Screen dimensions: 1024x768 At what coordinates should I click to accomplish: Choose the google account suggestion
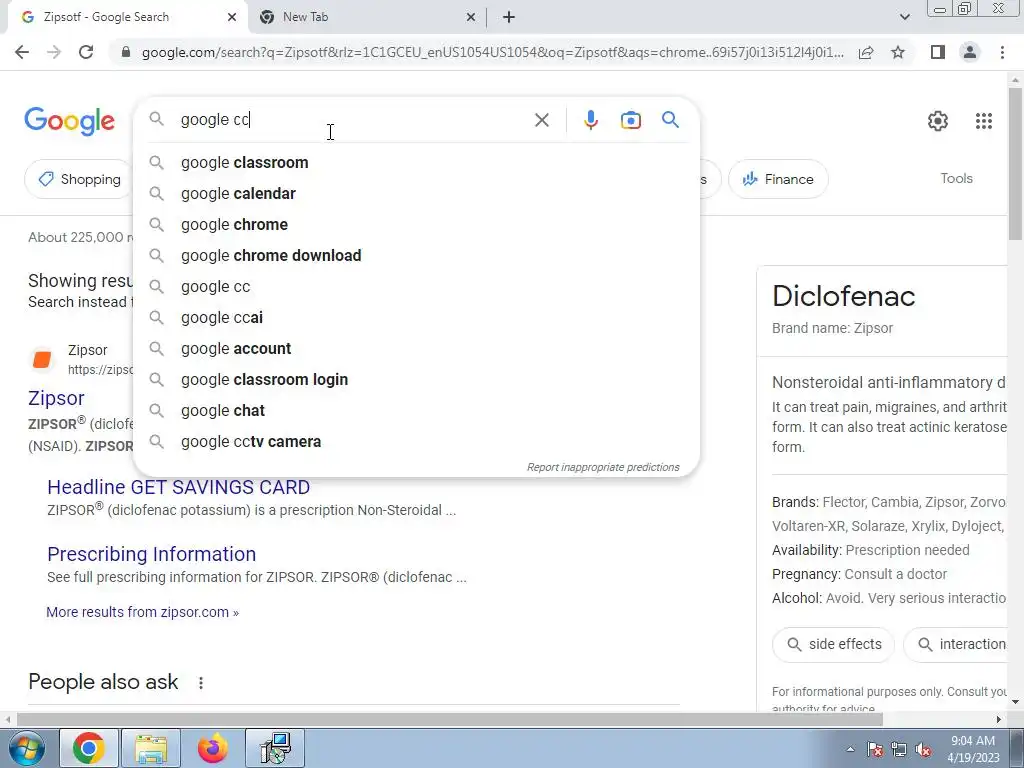click(x=416, y=349)
